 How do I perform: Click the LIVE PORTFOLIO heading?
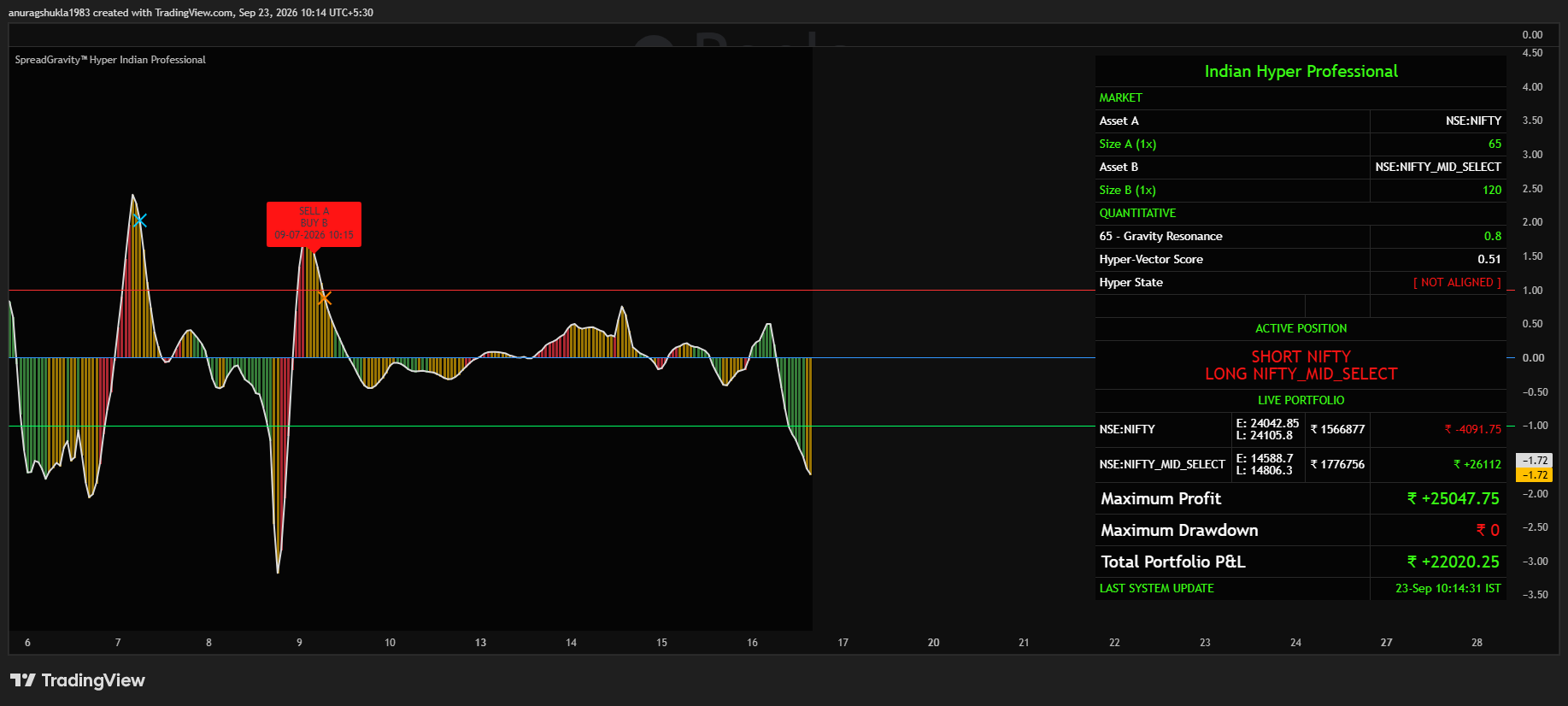click(x=1301, y=401)
